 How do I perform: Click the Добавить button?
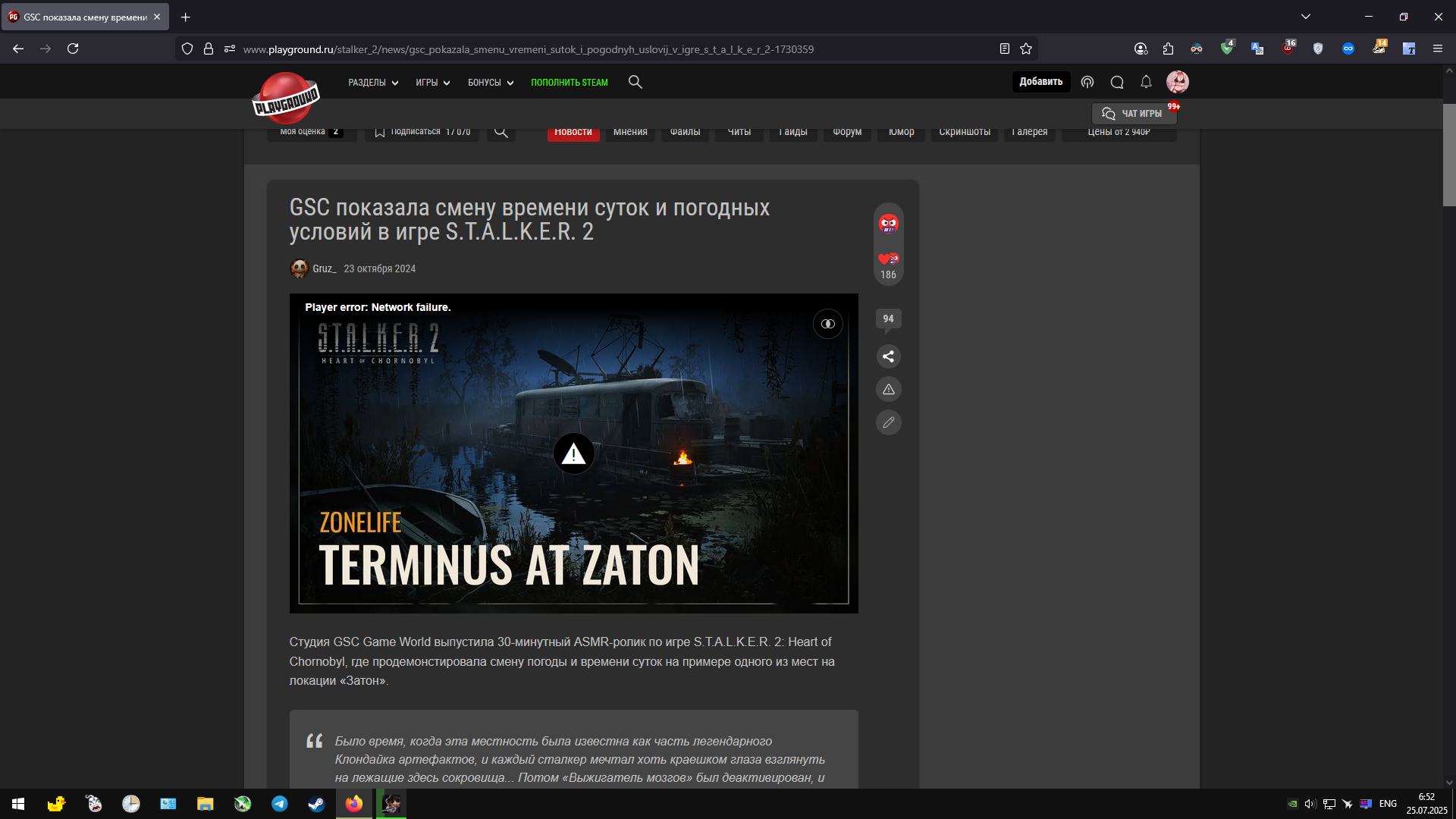pyautogui.click(x=1040, y=82)
